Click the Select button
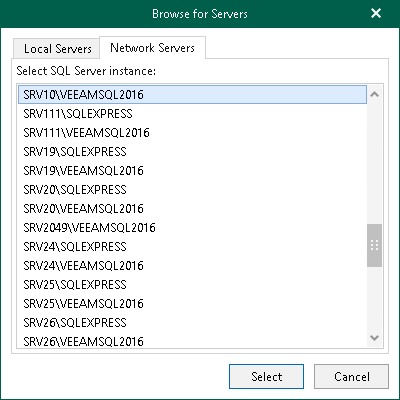This screenshot has width=400, height=400. pyautogui.click(x=266, y=376)
